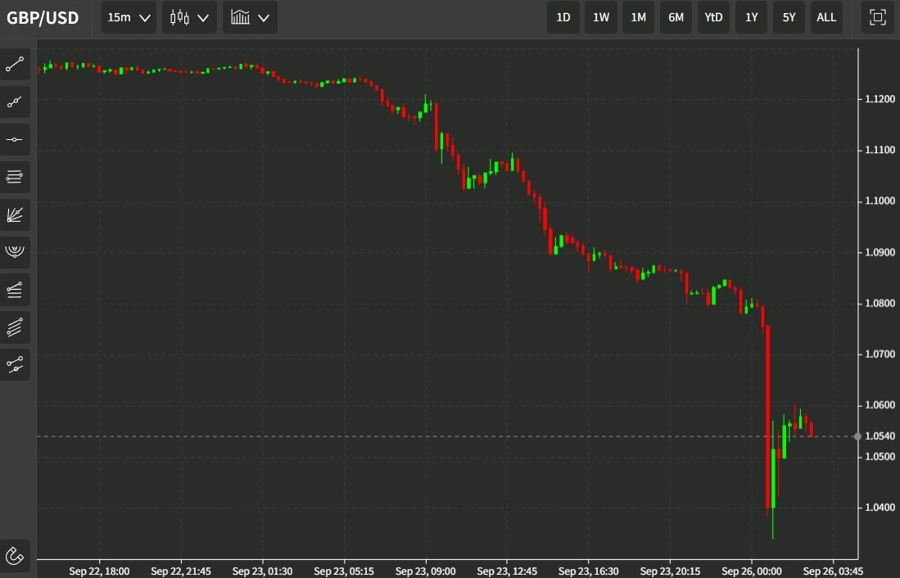
Task: Open the 15m interval dropdown
Action: click(129, 17)
